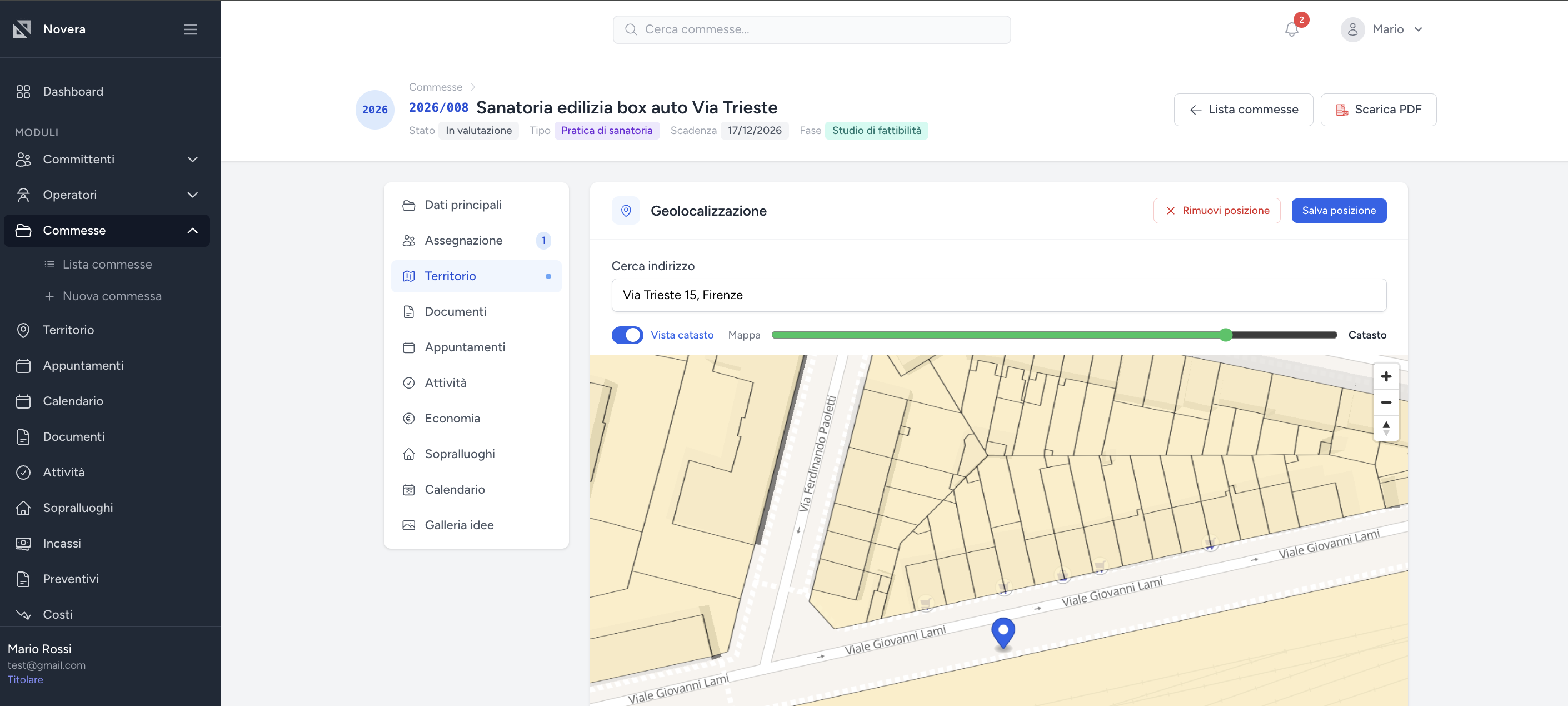The image size is (1568, 706).
Task: Click the Costi trend icon
Action: point(23,615)
